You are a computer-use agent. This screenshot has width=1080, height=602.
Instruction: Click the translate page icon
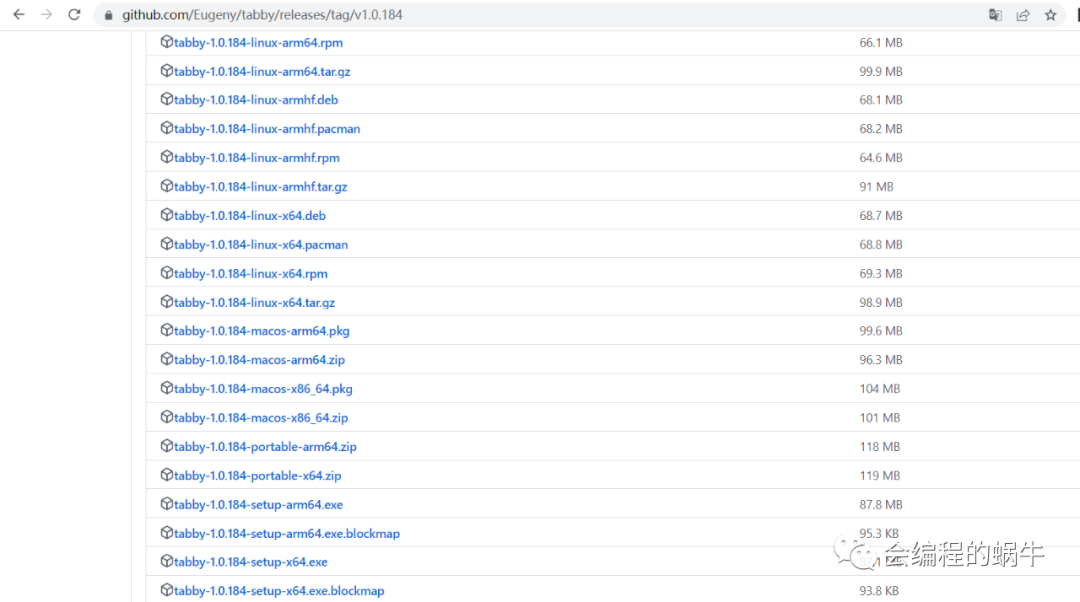point(995,14)
